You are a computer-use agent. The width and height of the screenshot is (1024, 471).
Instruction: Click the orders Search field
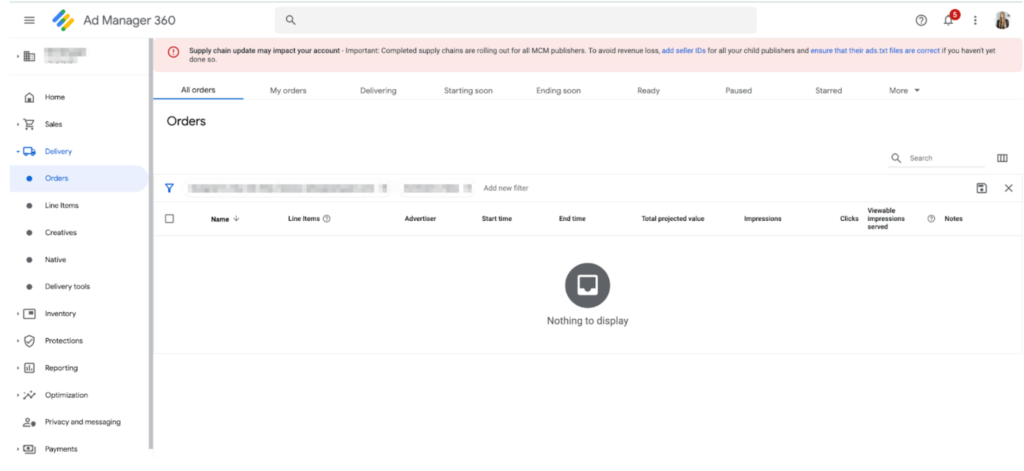pos(945,158)
